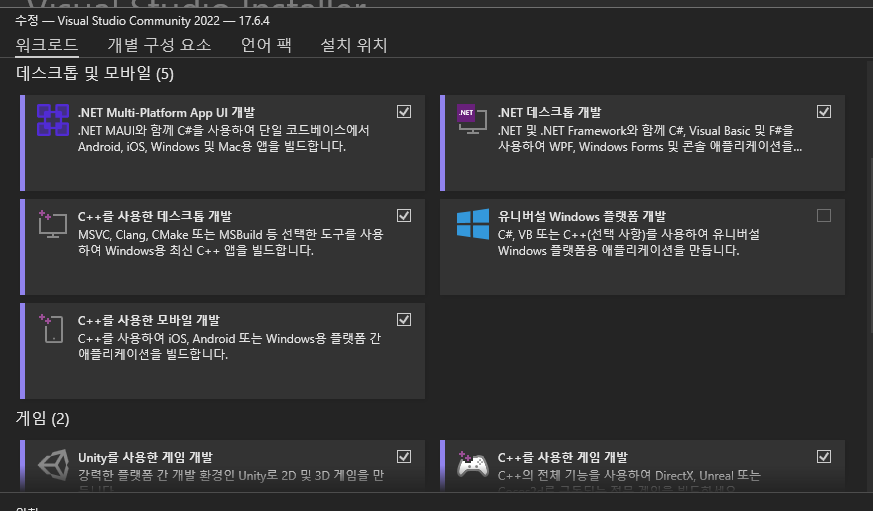Select the 워크로드 tab
This screenshot has width=873, height=511.
point(47,45)
